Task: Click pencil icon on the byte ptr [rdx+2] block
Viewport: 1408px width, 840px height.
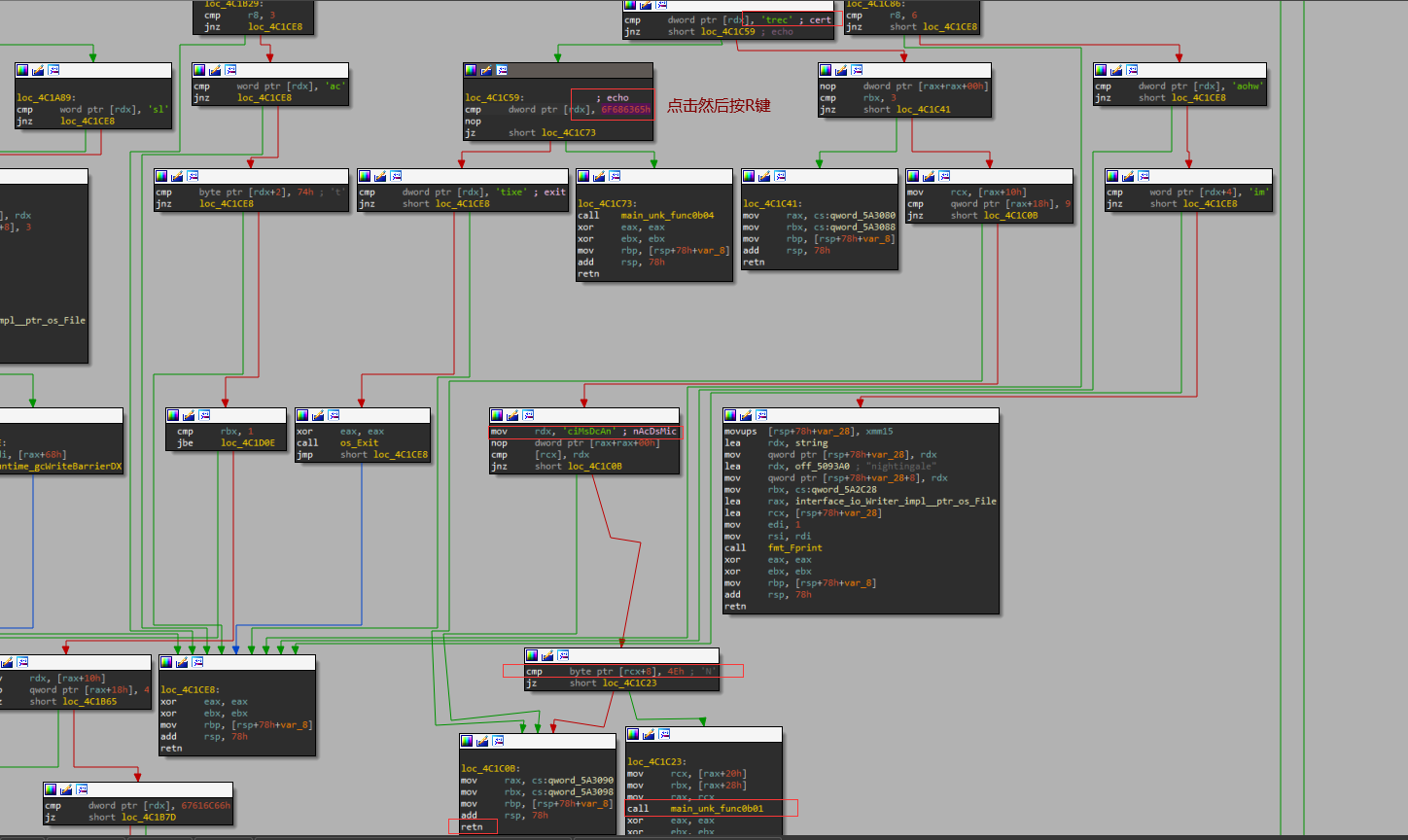Action: [177, 176]
